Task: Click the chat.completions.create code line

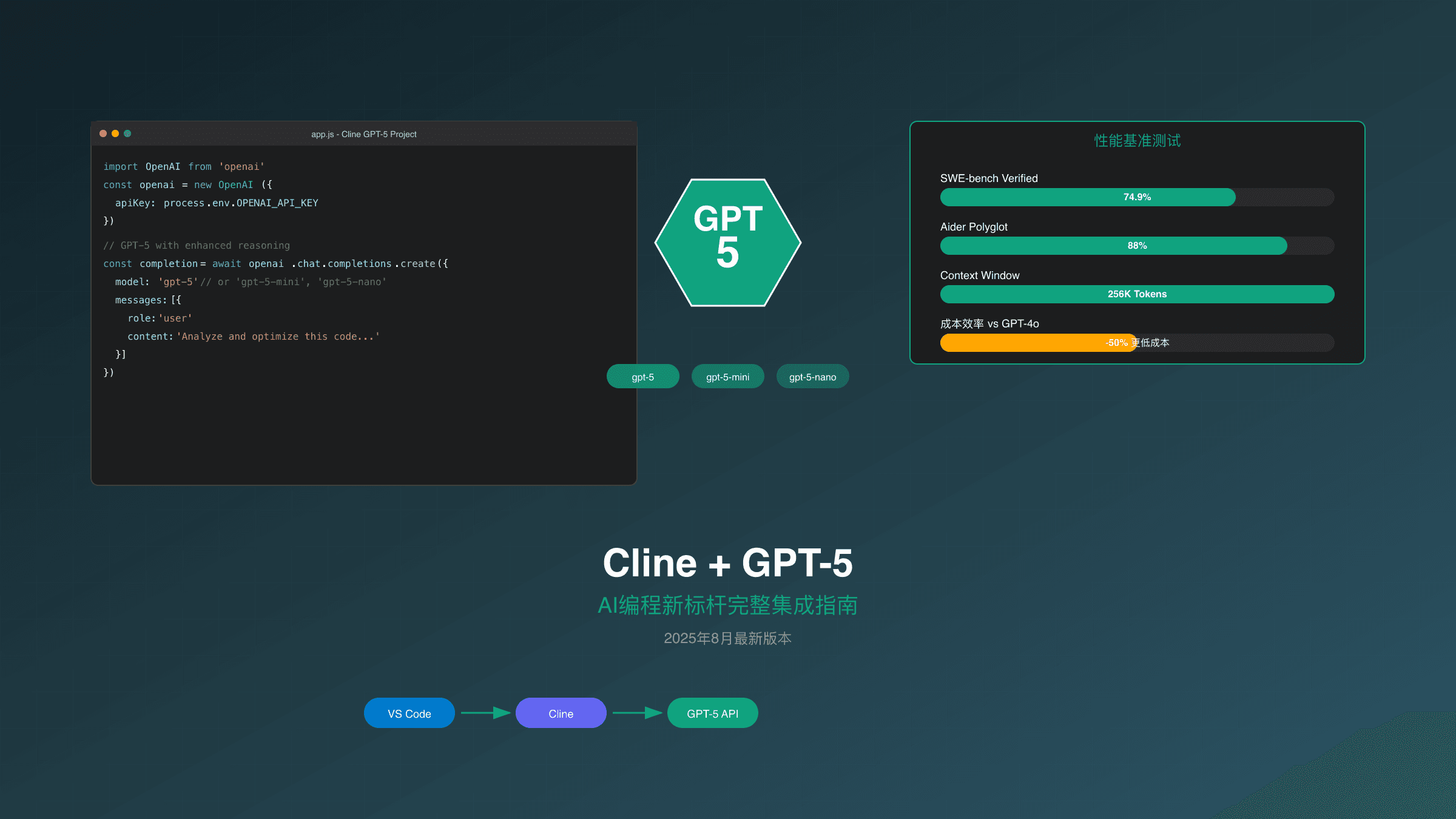Action: pyautogui.click(x=276, y=264)
